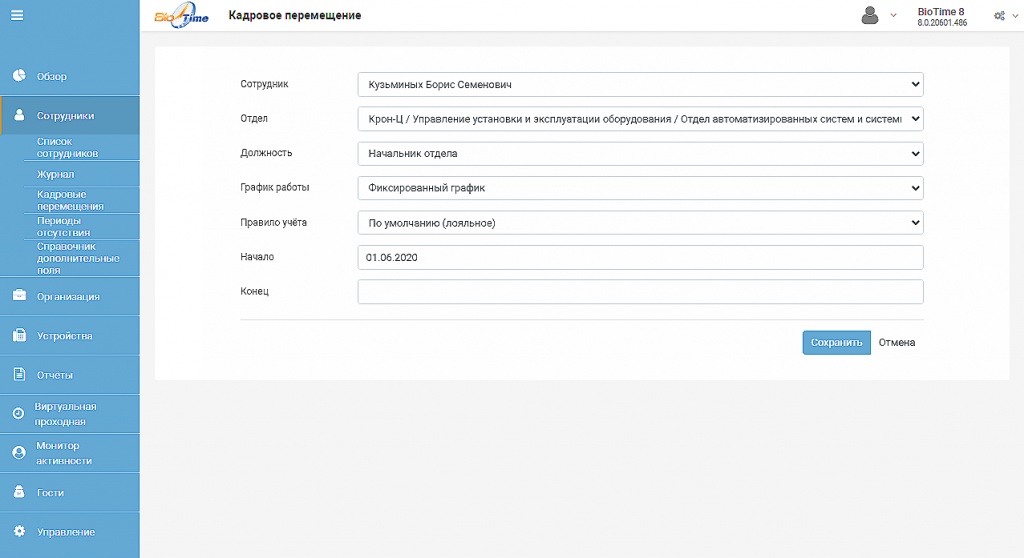Click the Отчеты document icon
This screenshot has height=558, width=1024.
pyautogui.click(x=19, y=374)
